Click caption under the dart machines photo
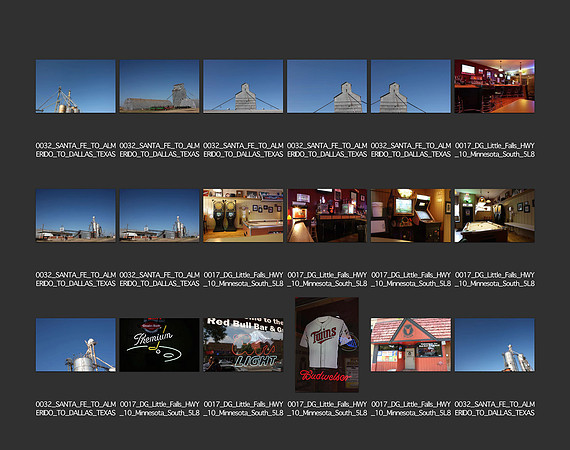The height and width of the screenshot is (450, 570). coord(243,279)
